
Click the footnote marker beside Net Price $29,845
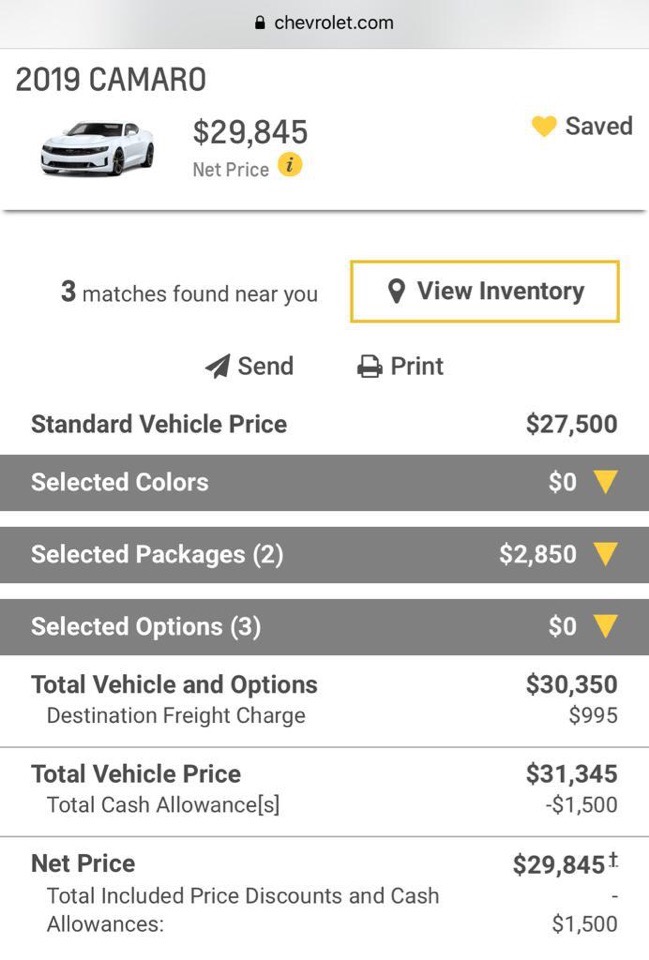tap(613, 860)
